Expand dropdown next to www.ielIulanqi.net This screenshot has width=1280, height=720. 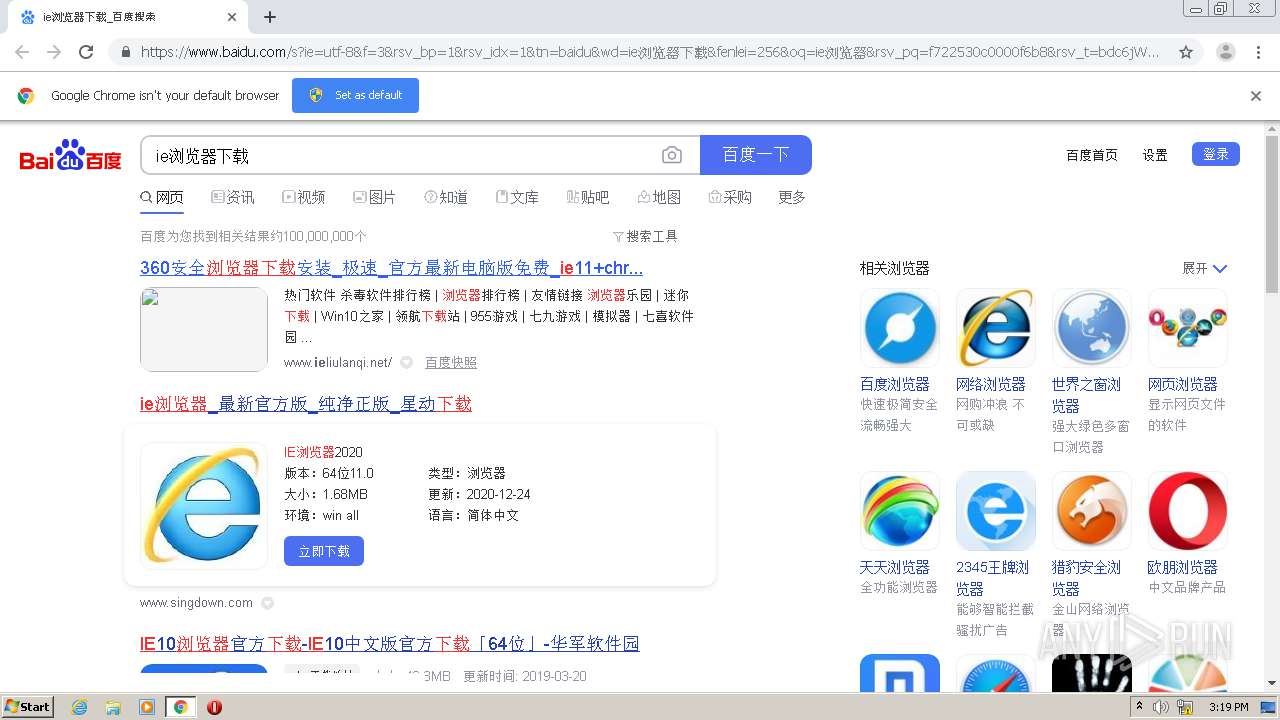pos(406,363)
